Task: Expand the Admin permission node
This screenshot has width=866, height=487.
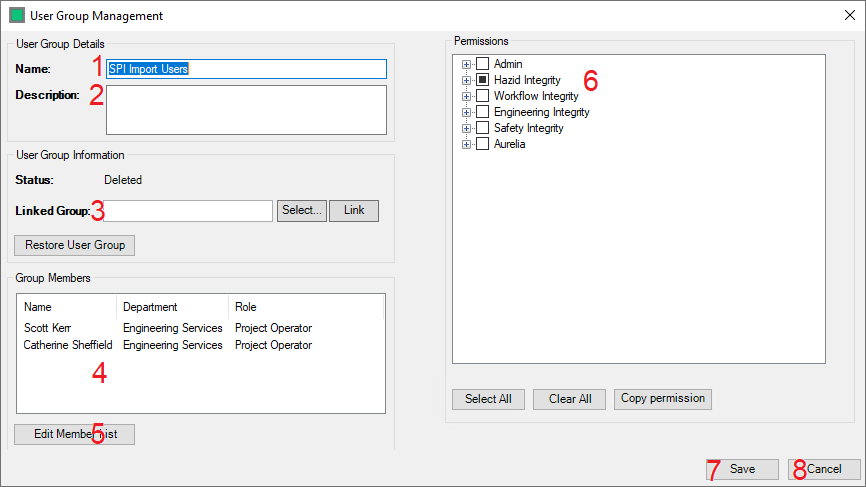Action: pyautogui.click(x=466, y=64)
